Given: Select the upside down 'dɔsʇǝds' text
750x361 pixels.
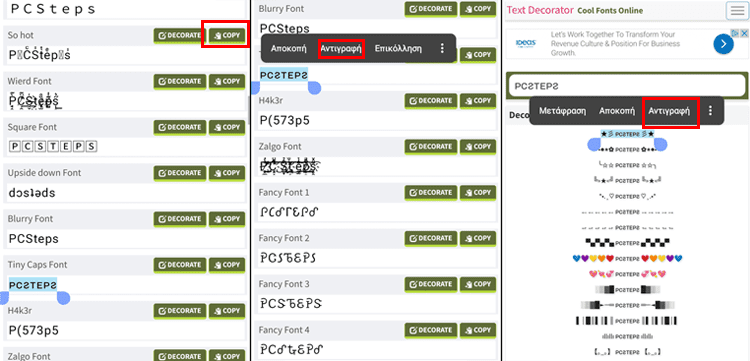Looking at the screenshot, I should coord(32,193).
